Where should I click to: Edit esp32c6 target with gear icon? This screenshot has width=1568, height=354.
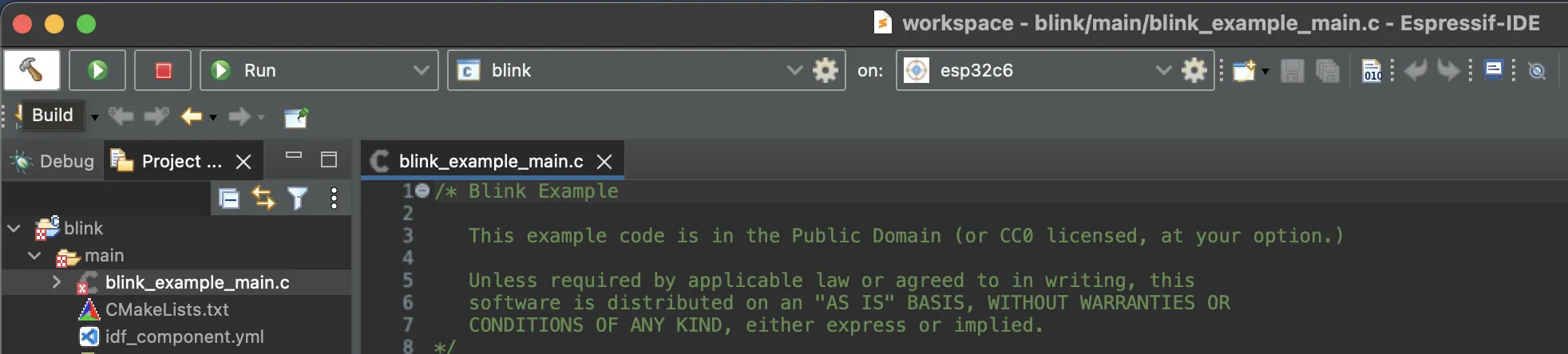click(1194, 70)
